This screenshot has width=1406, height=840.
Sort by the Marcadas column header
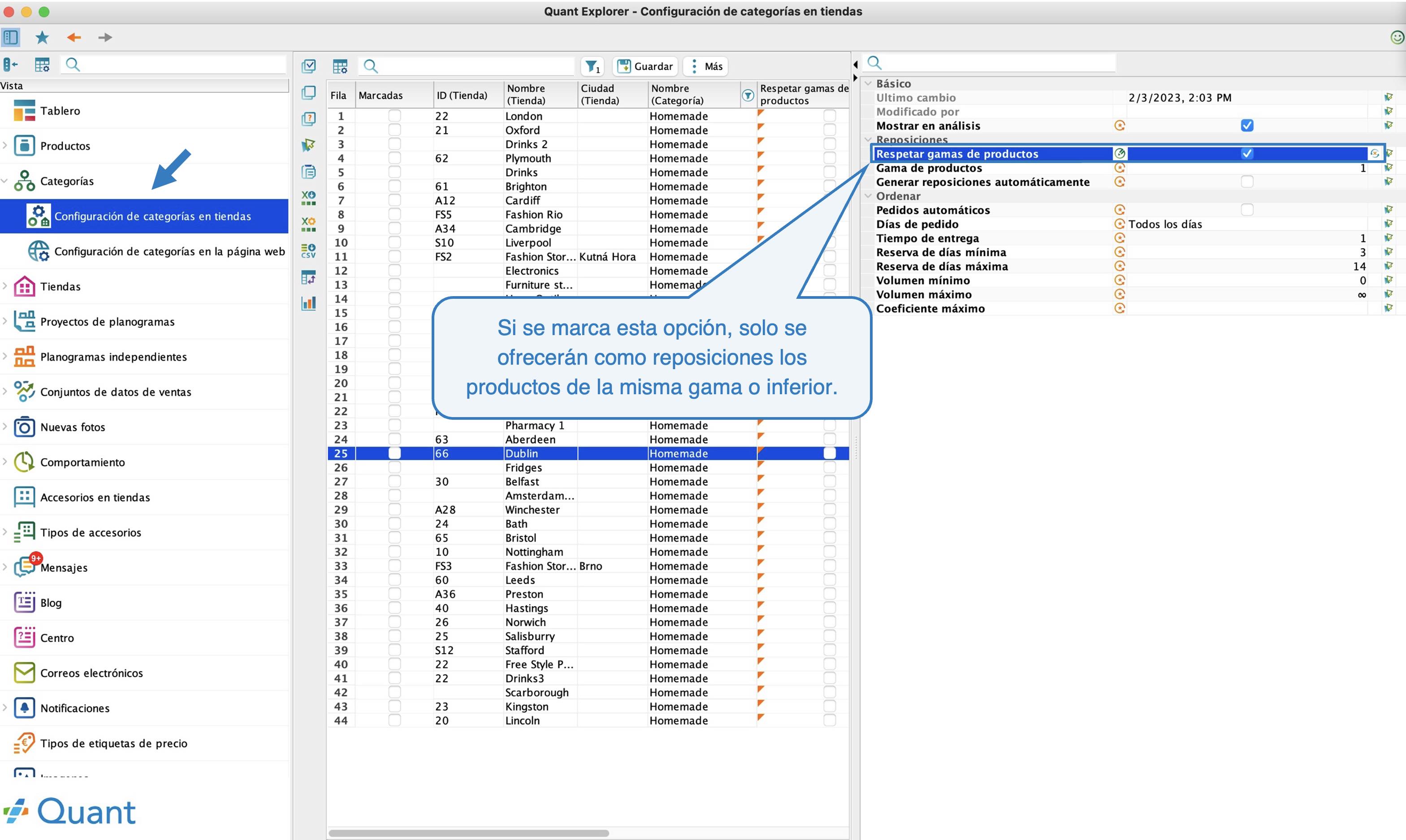(x=394, y=95)
